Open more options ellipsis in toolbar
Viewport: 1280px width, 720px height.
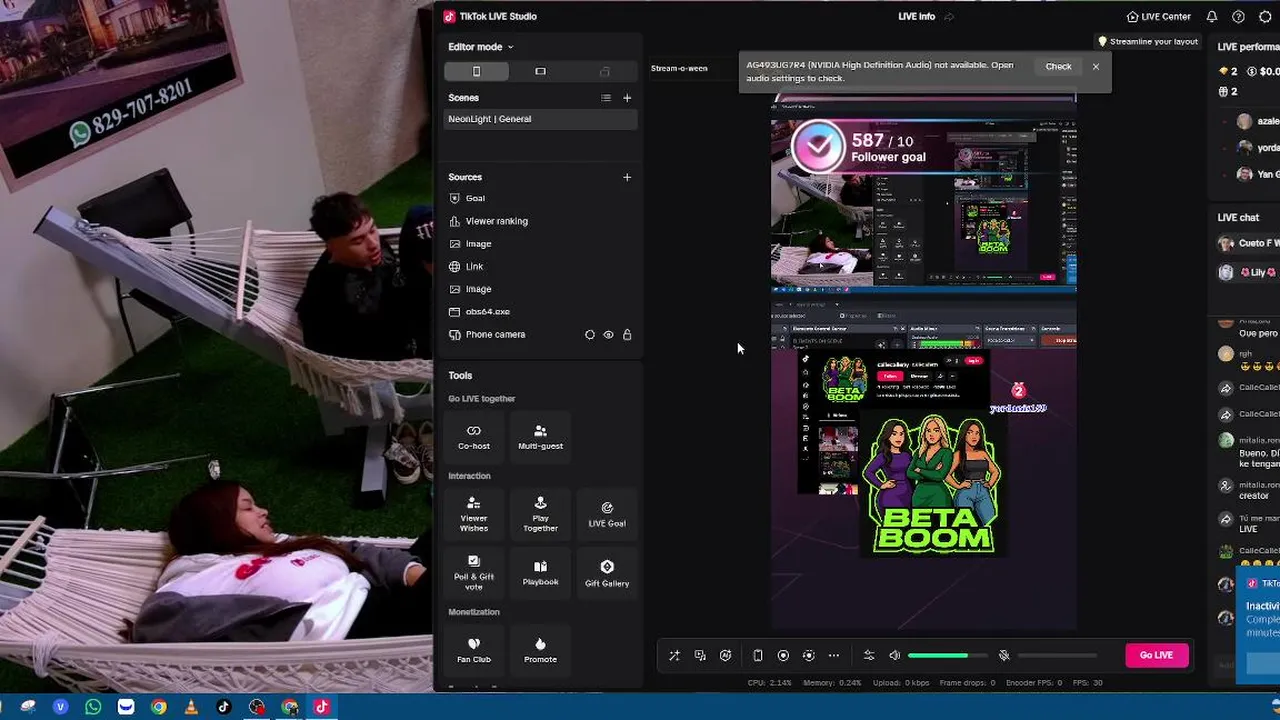(834, 656)
